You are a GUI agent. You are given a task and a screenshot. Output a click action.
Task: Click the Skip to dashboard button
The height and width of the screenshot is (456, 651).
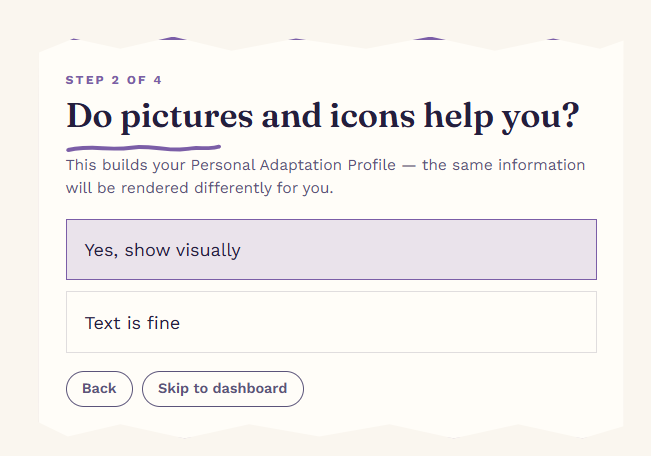coord(223,389)
